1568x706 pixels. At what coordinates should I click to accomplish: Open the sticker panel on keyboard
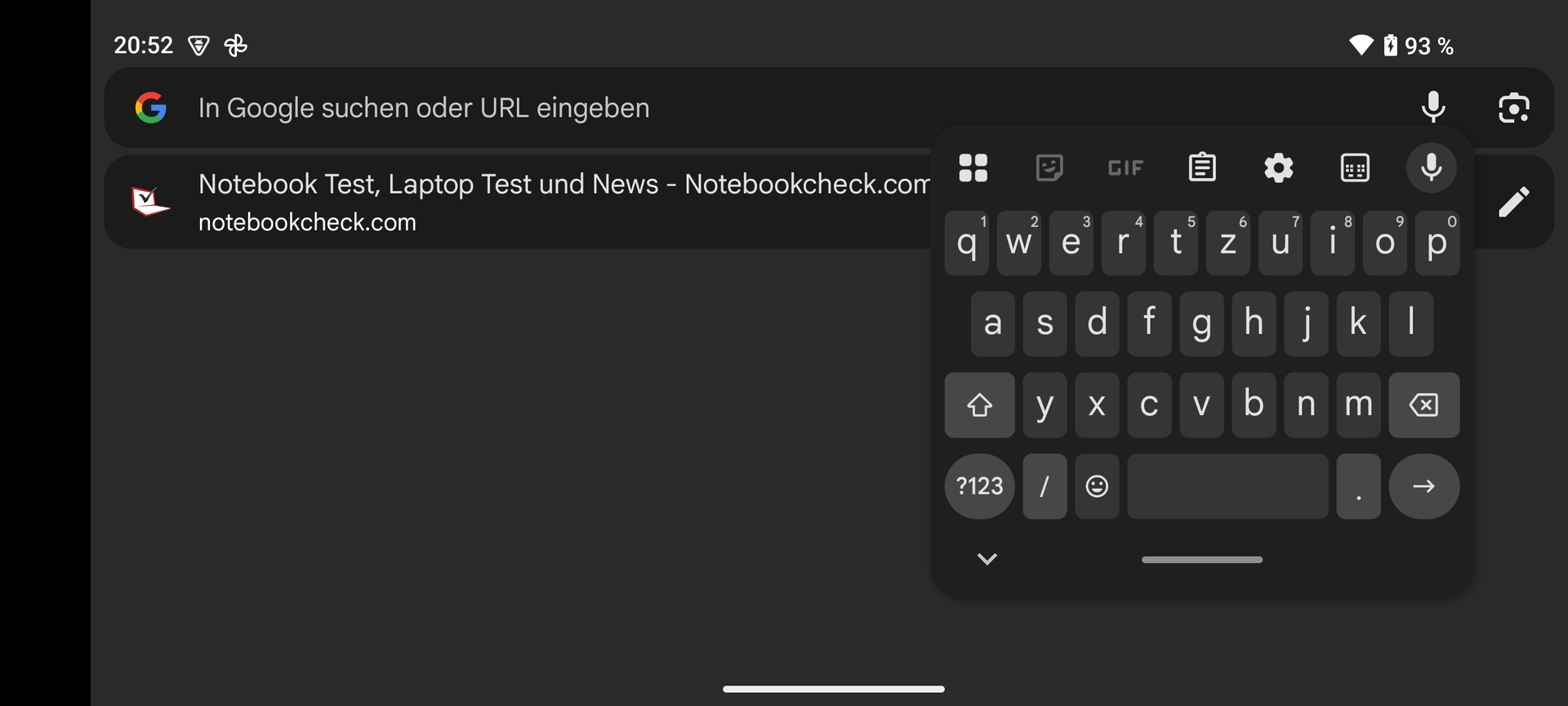pos(1049,168)
